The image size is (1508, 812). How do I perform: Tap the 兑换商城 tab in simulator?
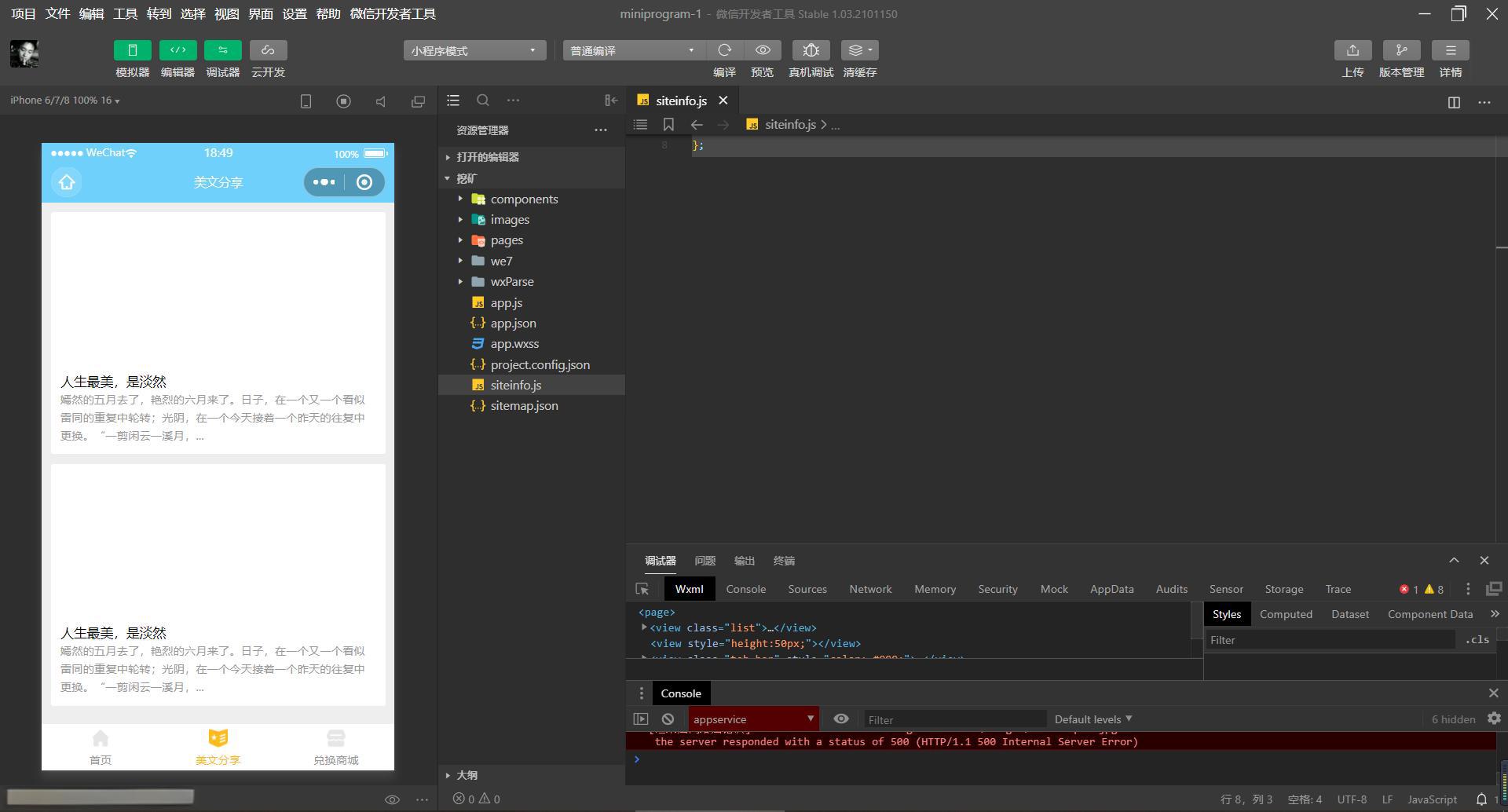(335, 748)
